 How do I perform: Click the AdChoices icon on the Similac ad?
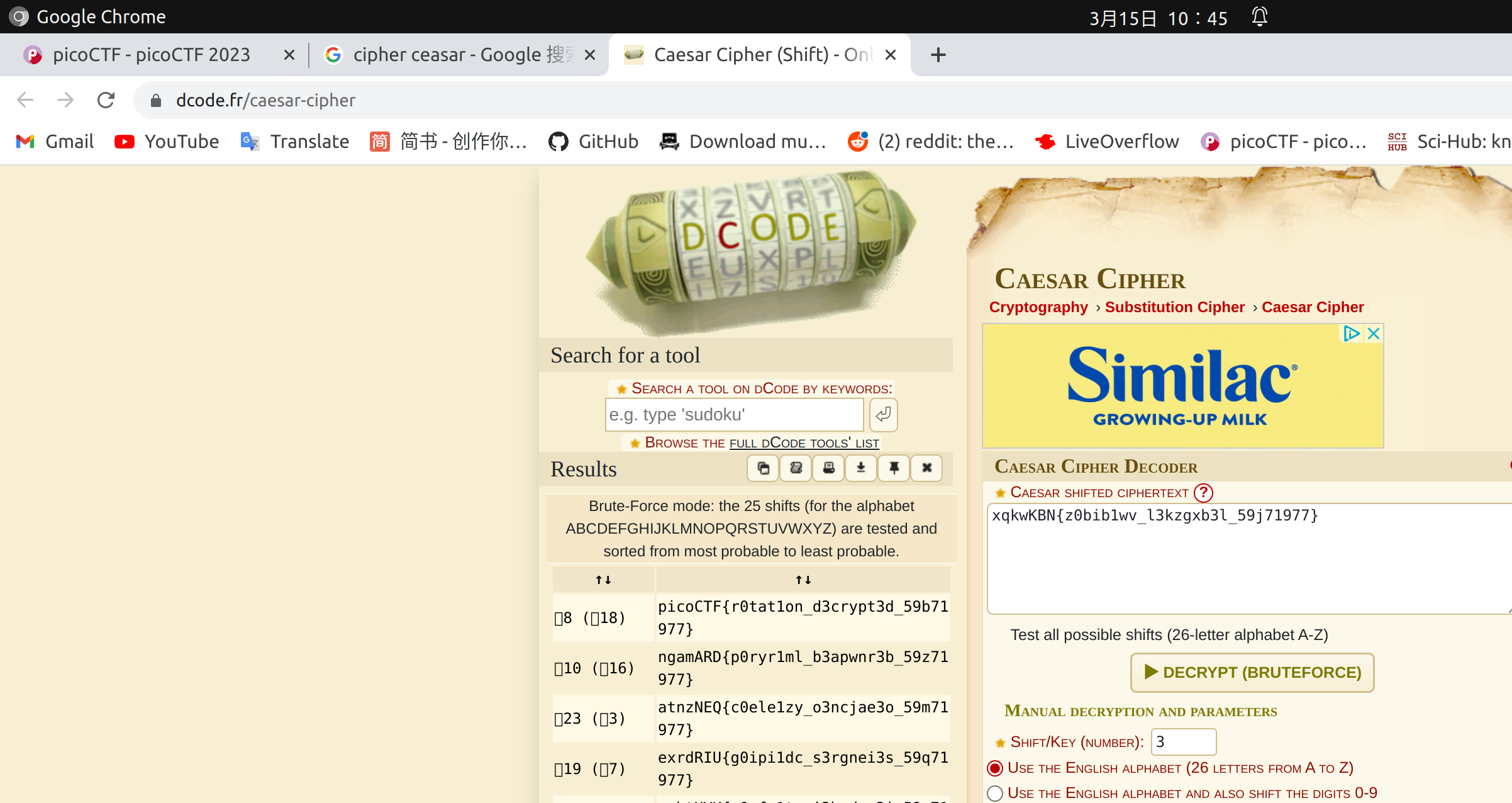coord(1352,334)
